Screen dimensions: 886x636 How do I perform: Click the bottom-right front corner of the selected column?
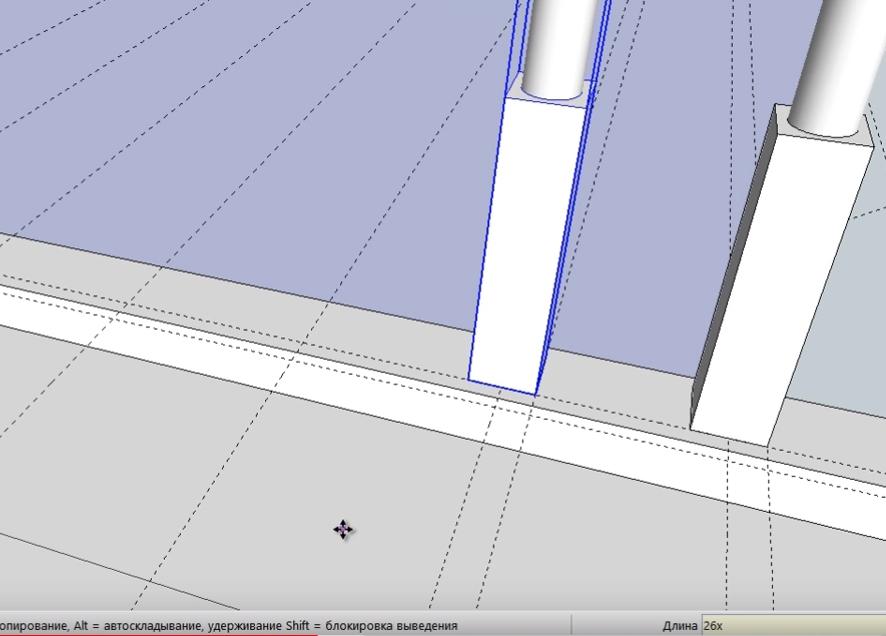537,394
